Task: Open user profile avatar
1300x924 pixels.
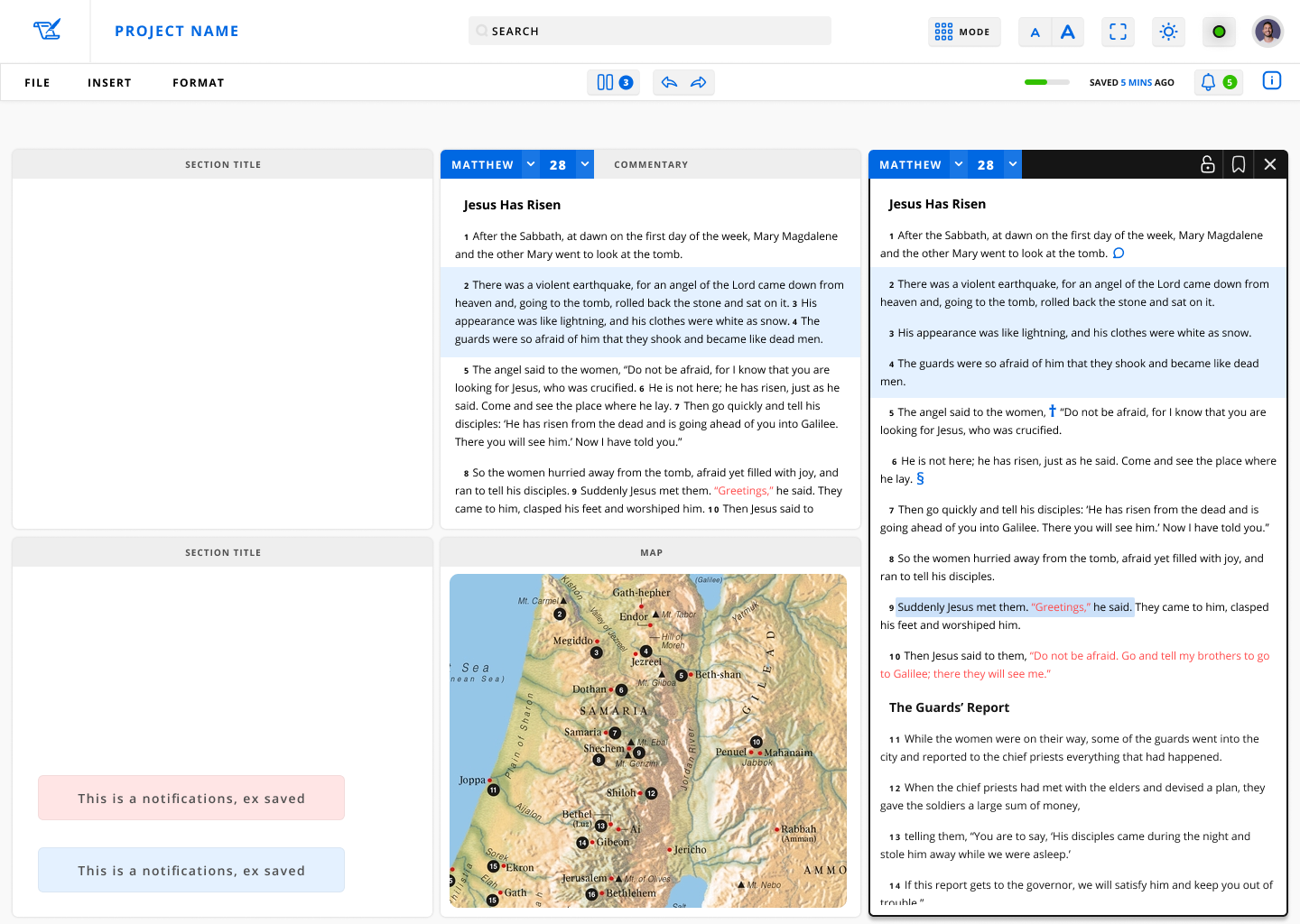Action: coord(1267,32)
